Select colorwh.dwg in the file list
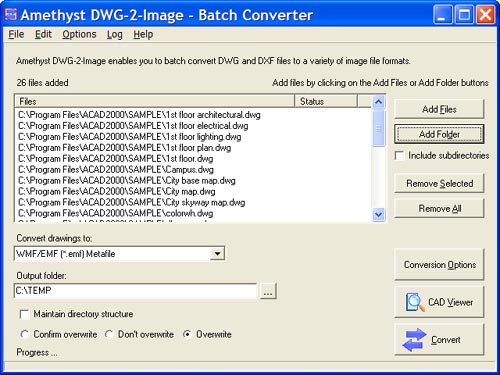500x375 pixels. pos(116,214)
